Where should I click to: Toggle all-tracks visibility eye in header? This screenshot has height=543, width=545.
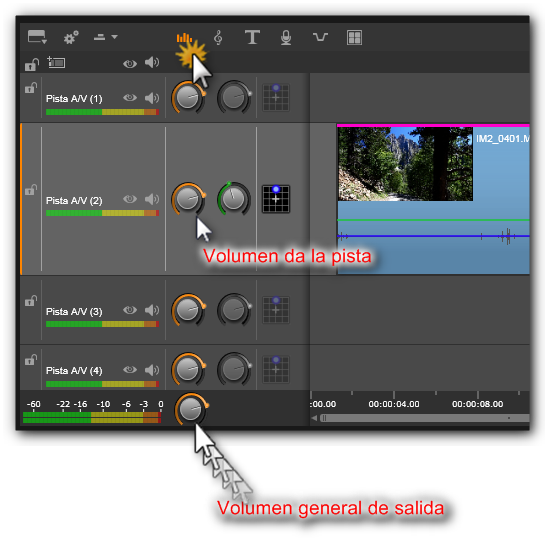tap(130, 64)
